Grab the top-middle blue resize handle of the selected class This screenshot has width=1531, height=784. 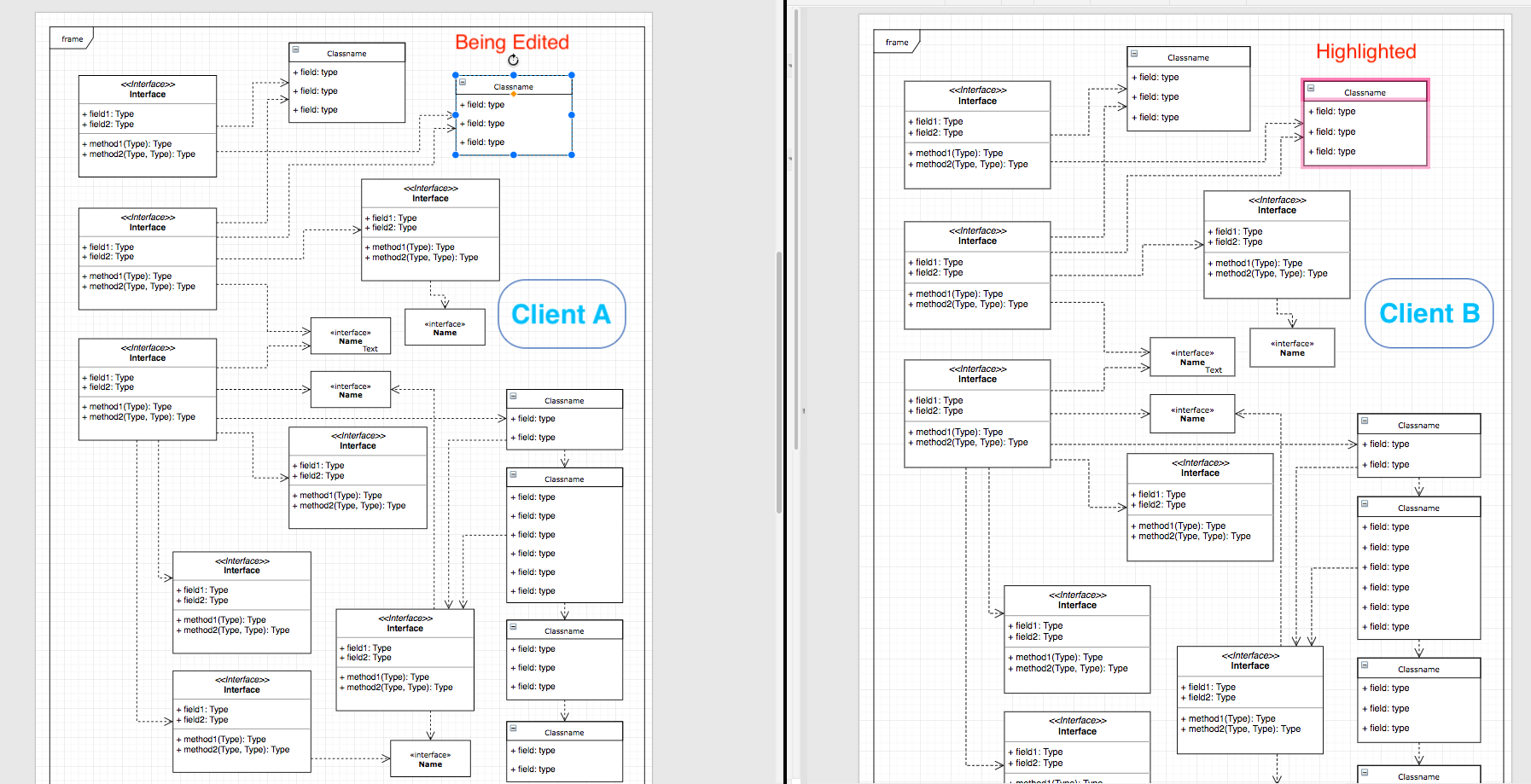click(513, 75)
